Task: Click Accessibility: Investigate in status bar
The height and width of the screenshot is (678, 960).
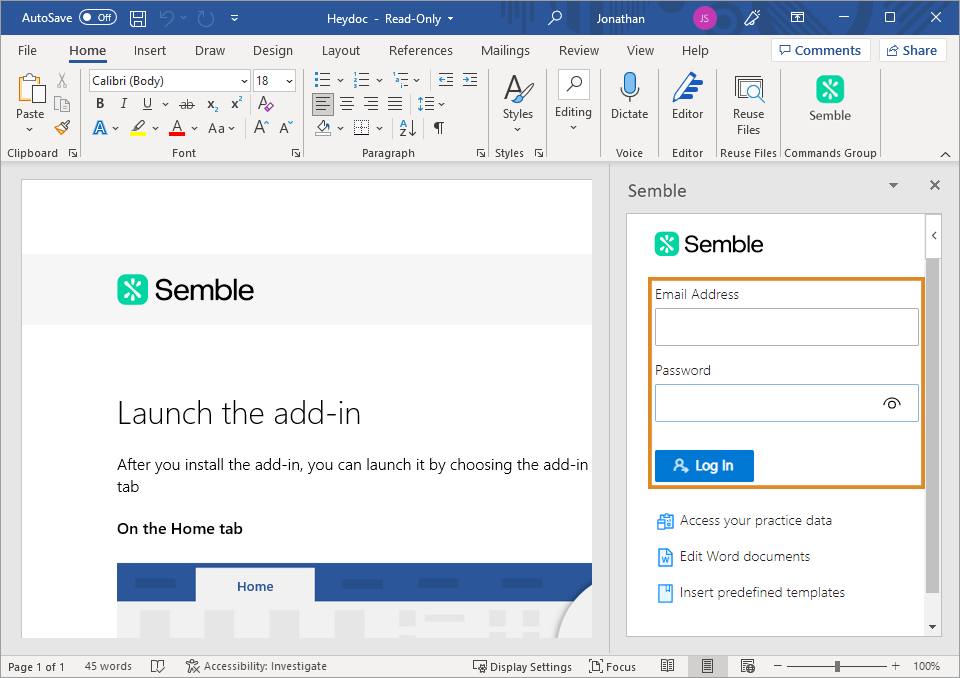Action: click(256, 666)
